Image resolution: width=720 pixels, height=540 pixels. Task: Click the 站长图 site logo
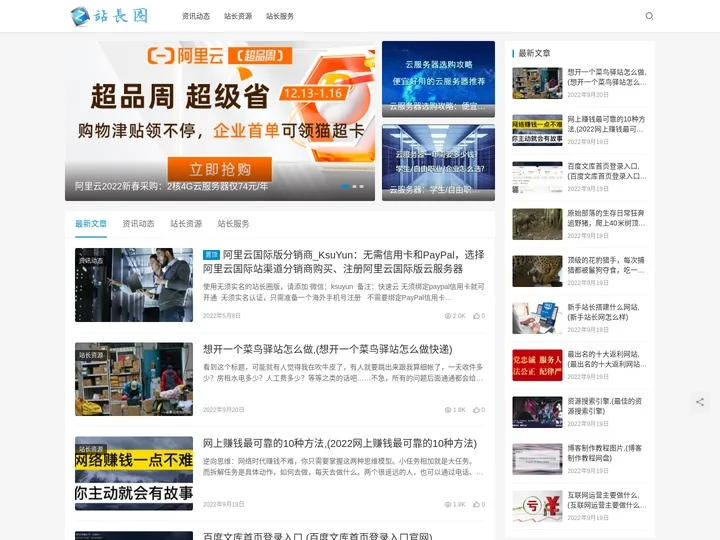(x=109, y=16)
